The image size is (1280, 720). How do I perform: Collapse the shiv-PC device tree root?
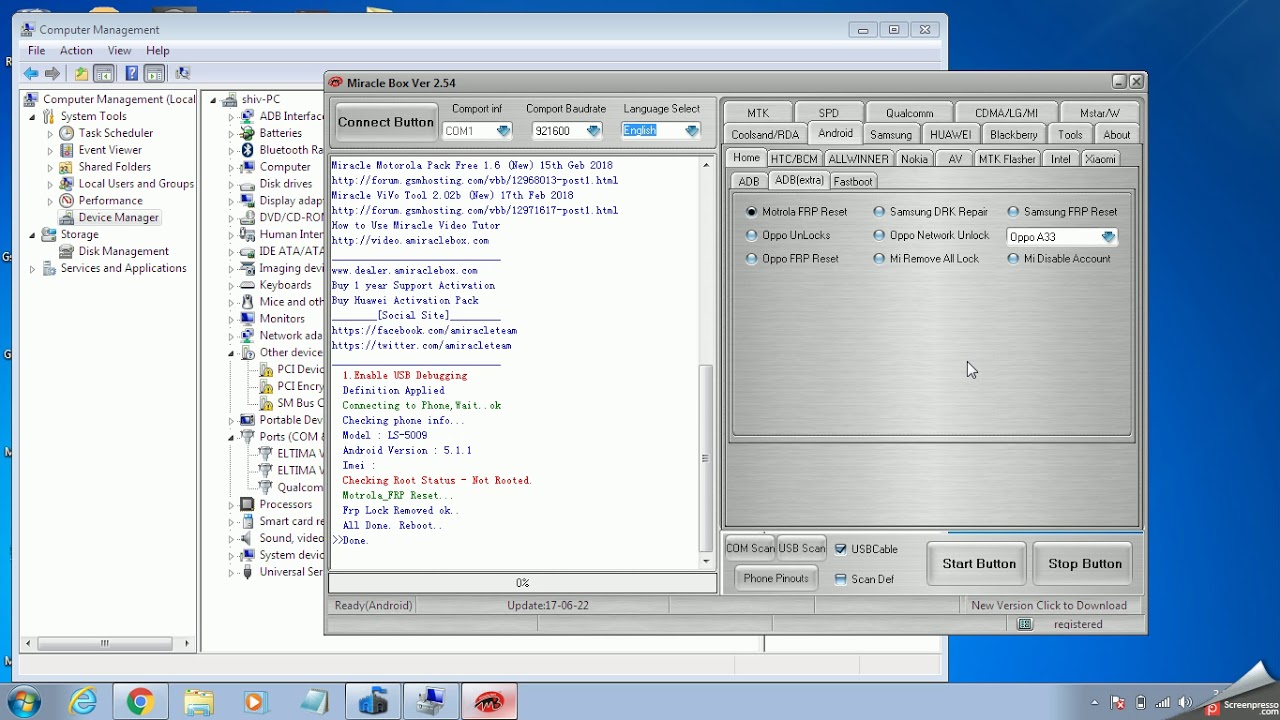coord(213,100)
